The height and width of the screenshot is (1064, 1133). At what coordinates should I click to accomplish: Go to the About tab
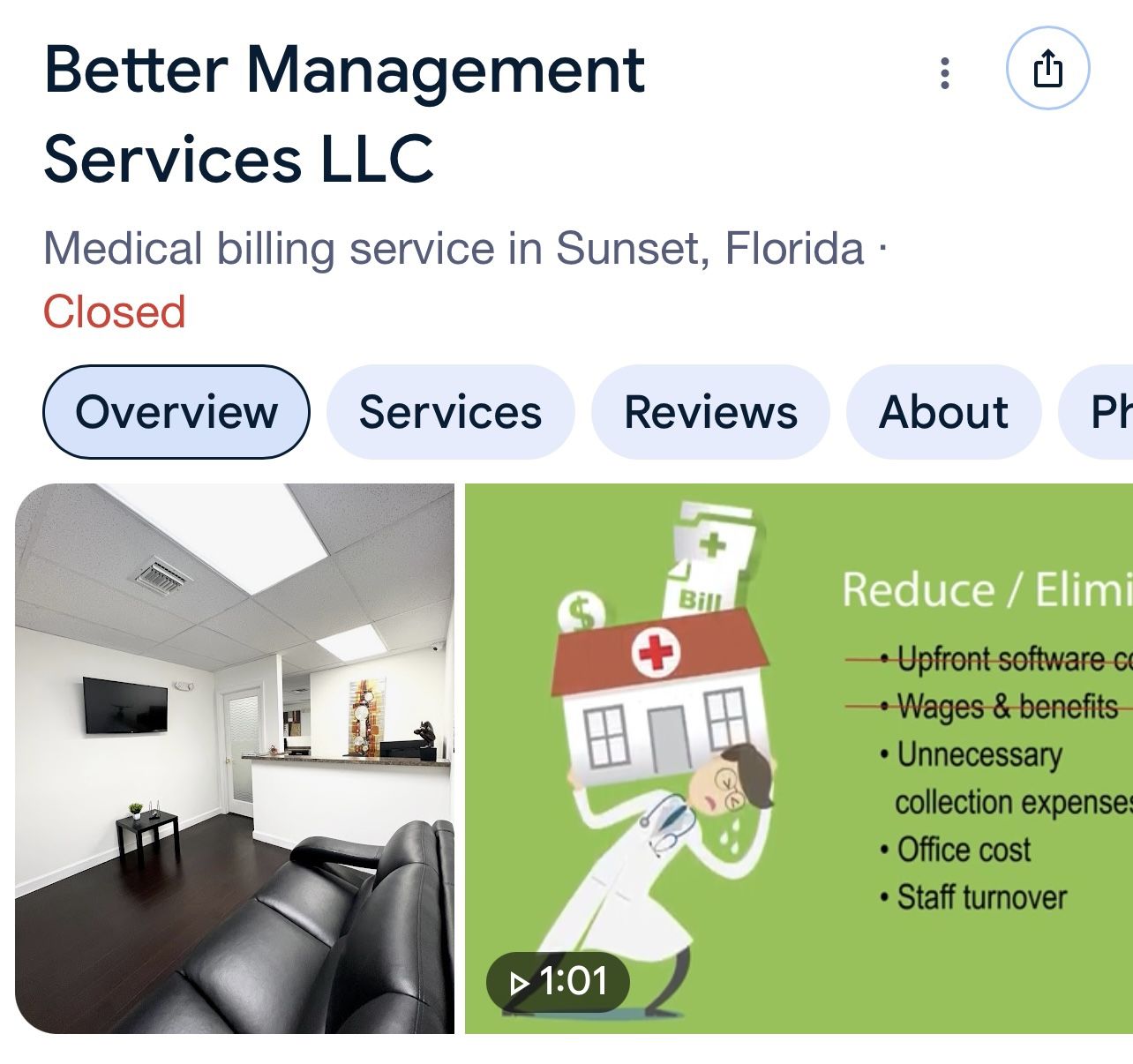pyautogui.click(x=943, y=412)
